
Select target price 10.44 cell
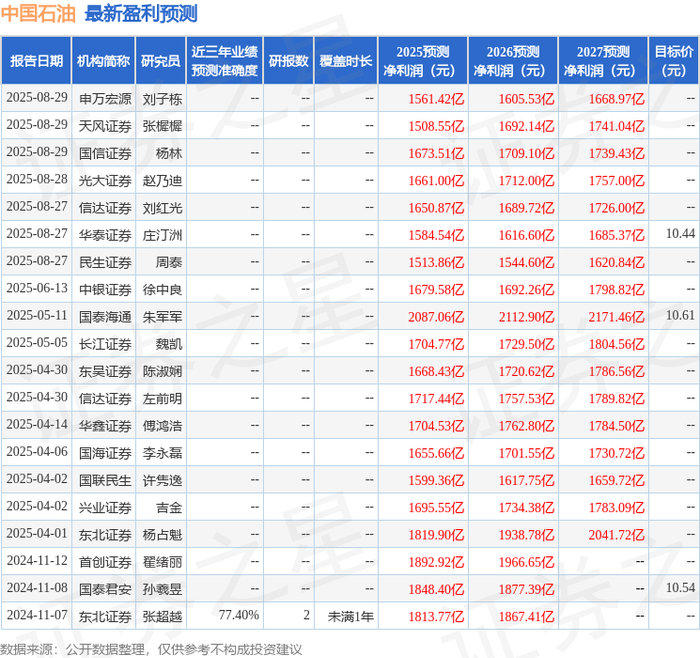(x=680, y=233)
